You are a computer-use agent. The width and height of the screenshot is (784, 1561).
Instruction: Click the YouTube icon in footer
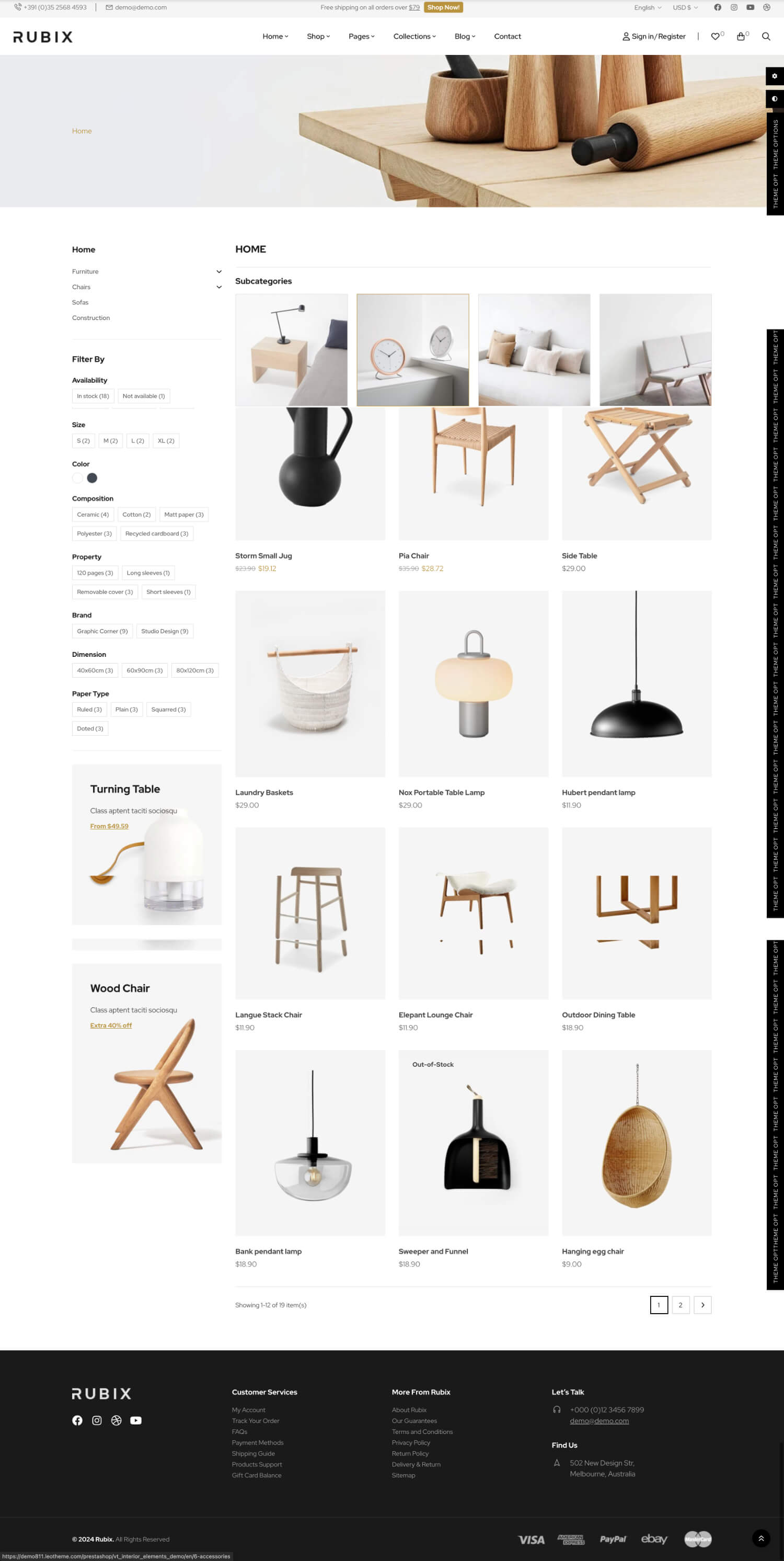tap(136, 1420)
